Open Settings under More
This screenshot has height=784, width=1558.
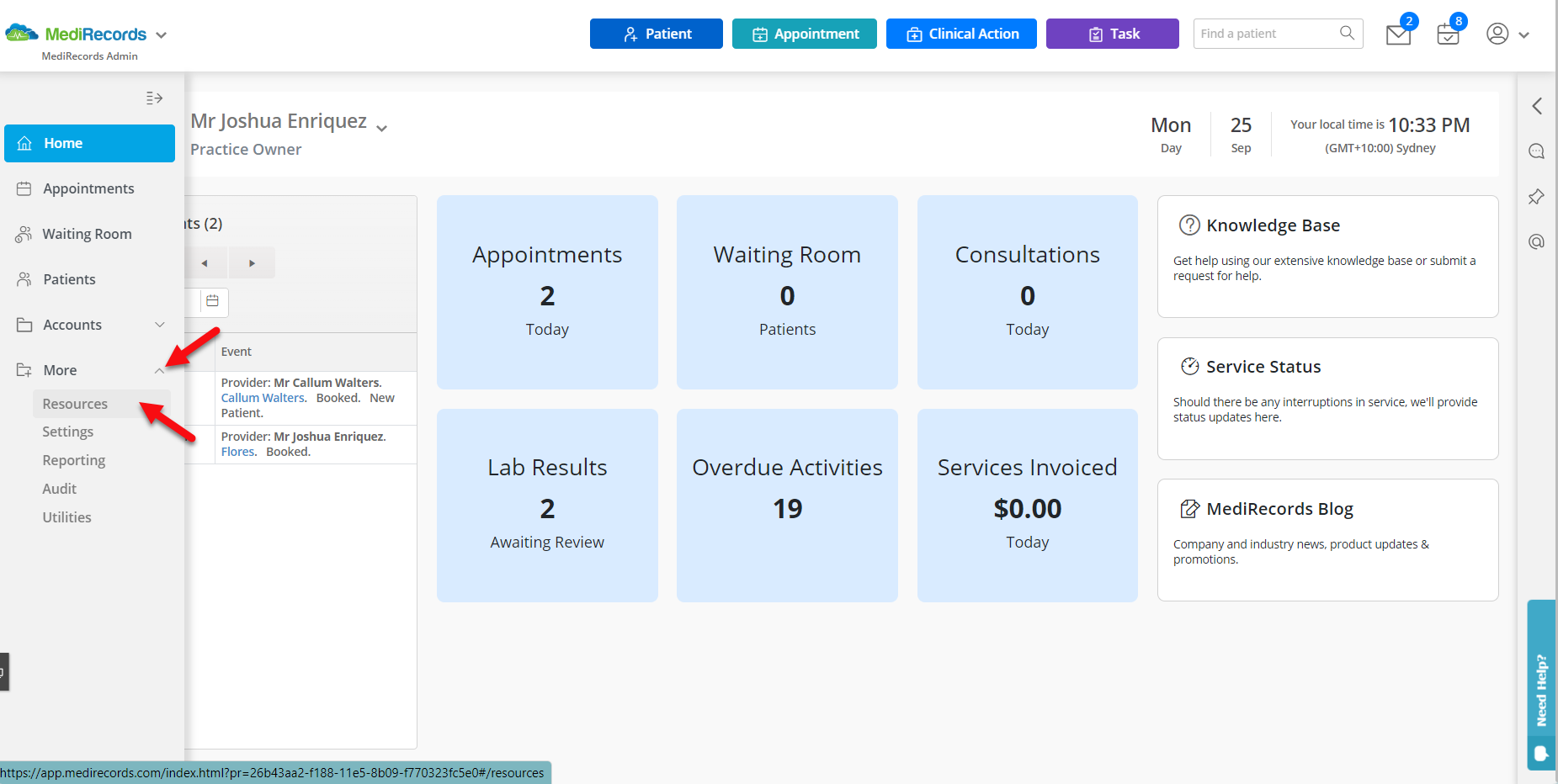click(68, 432)
